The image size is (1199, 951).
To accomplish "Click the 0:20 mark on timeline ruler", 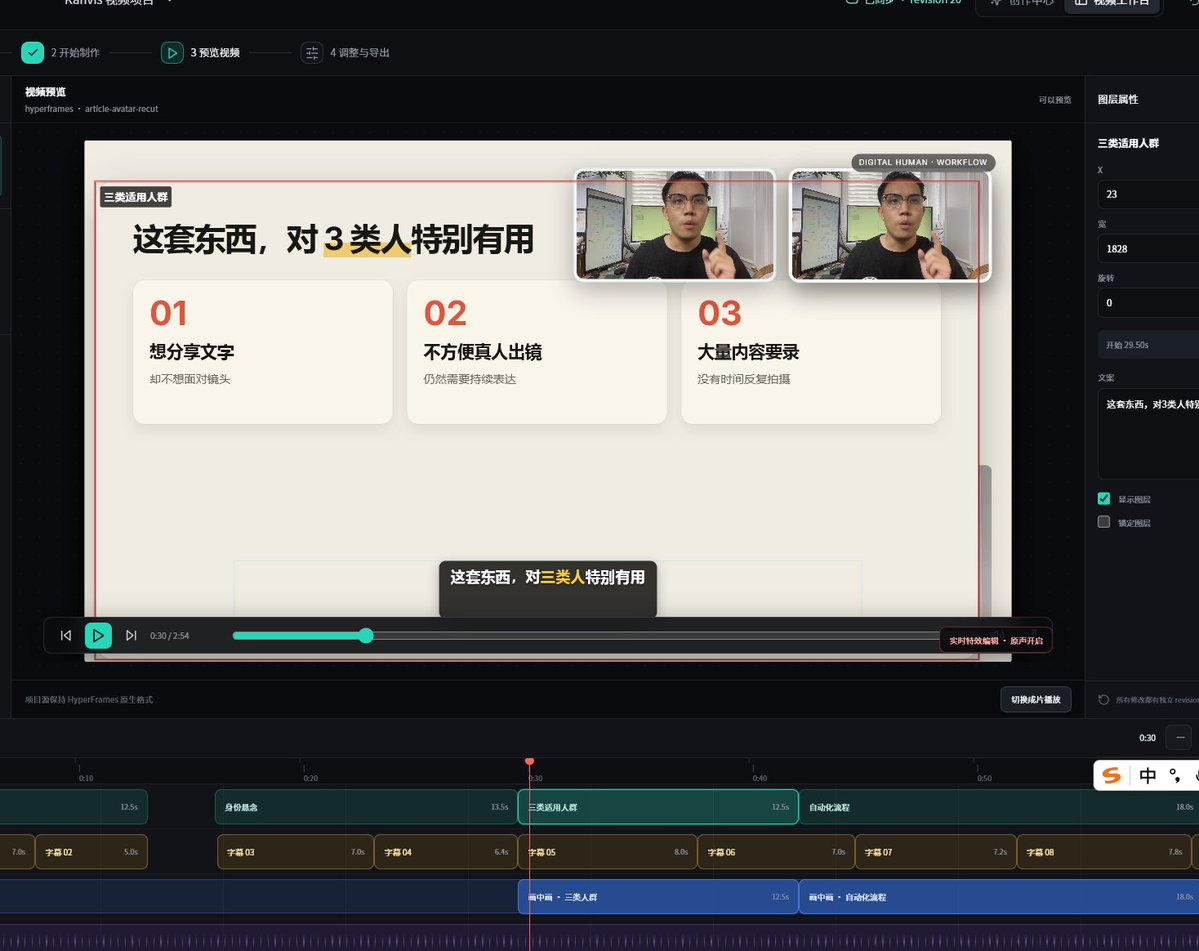I will coord(310,778).
